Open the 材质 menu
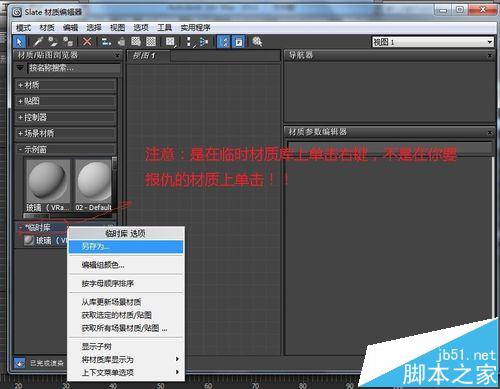Image resolution: width=500 pixels, height=389 pixels. pos(47,28)
